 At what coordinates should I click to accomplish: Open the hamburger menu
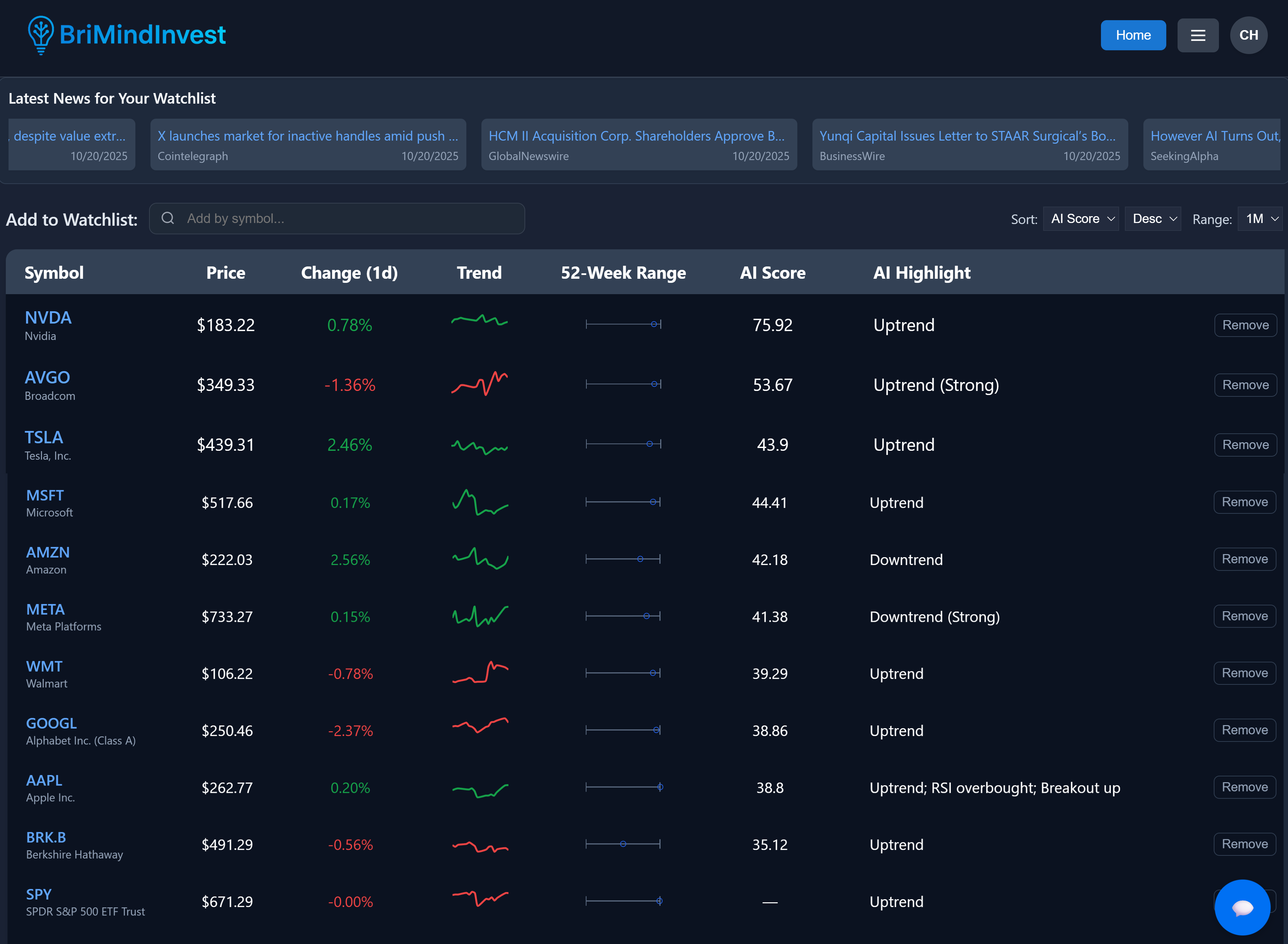(x=1198, y=36)
